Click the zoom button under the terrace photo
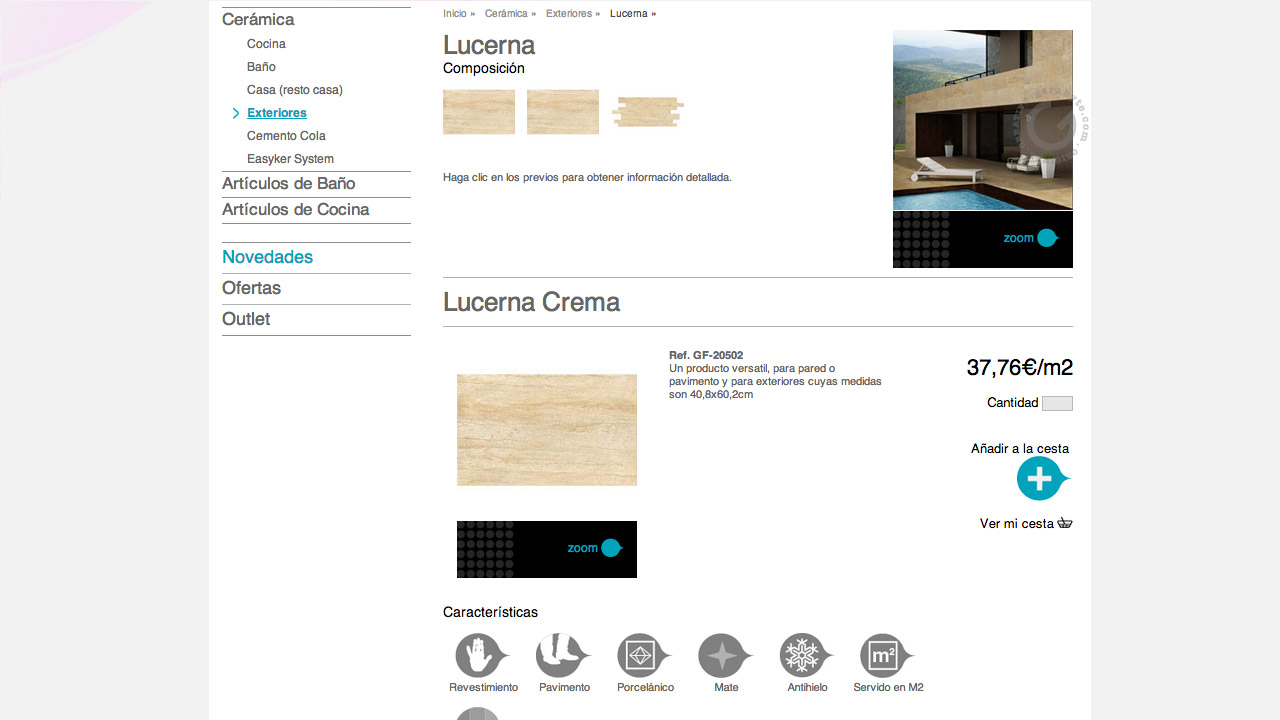1280x720 pixels. point(1031,238)
